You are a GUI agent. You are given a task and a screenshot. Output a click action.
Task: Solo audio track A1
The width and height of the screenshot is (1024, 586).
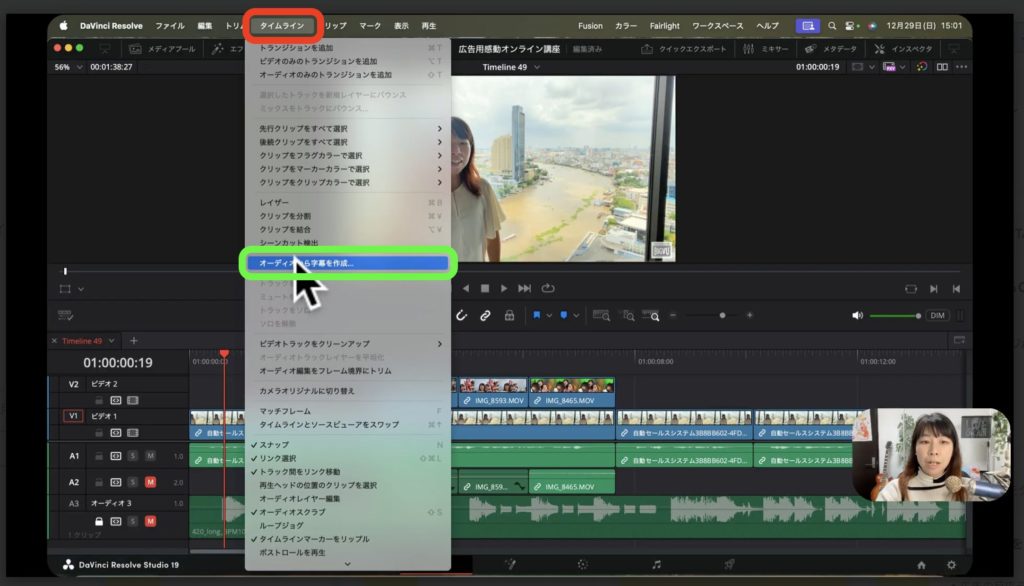click(134, 456)
